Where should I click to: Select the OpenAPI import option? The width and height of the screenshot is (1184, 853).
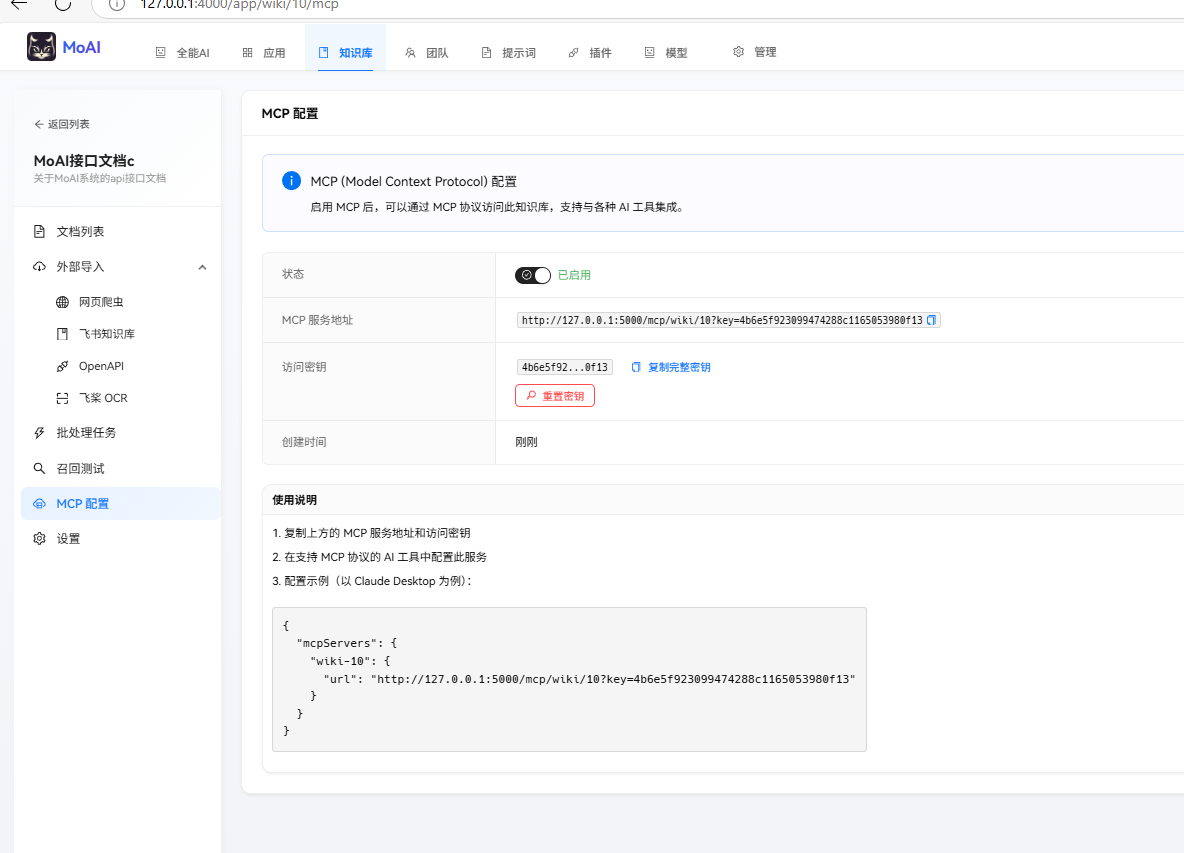click(x=100, y=366)
